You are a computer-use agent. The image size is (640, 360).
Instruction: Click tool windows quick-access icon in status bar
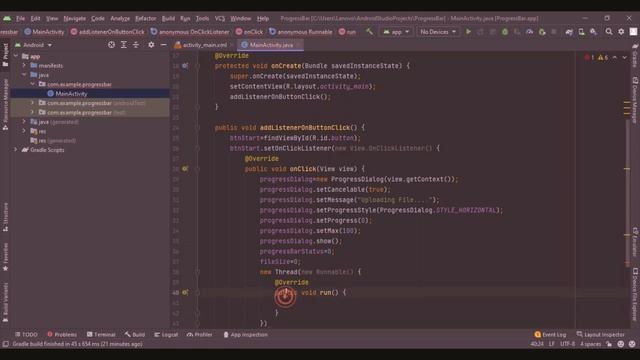point(5,344)
